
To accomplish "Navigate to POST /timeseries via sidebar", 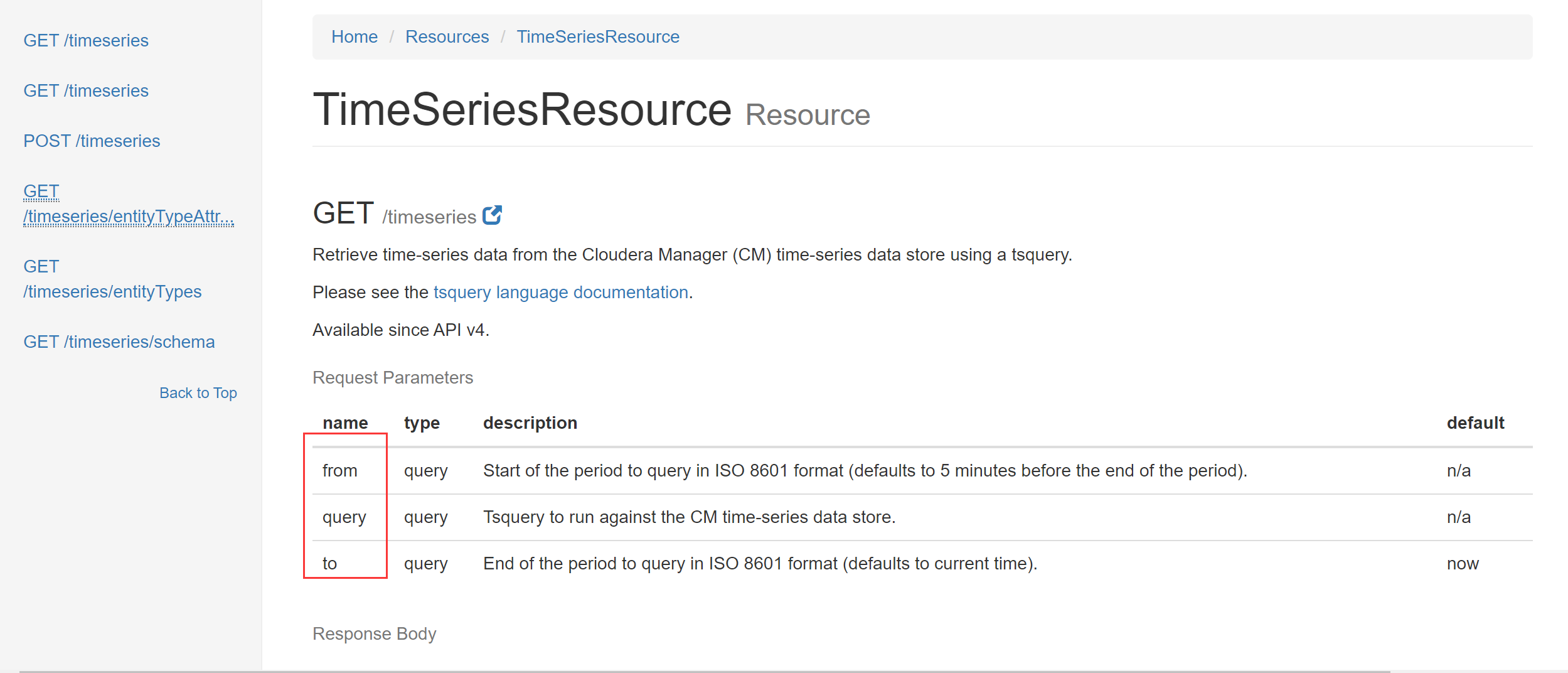I will (x=92, y=141).
